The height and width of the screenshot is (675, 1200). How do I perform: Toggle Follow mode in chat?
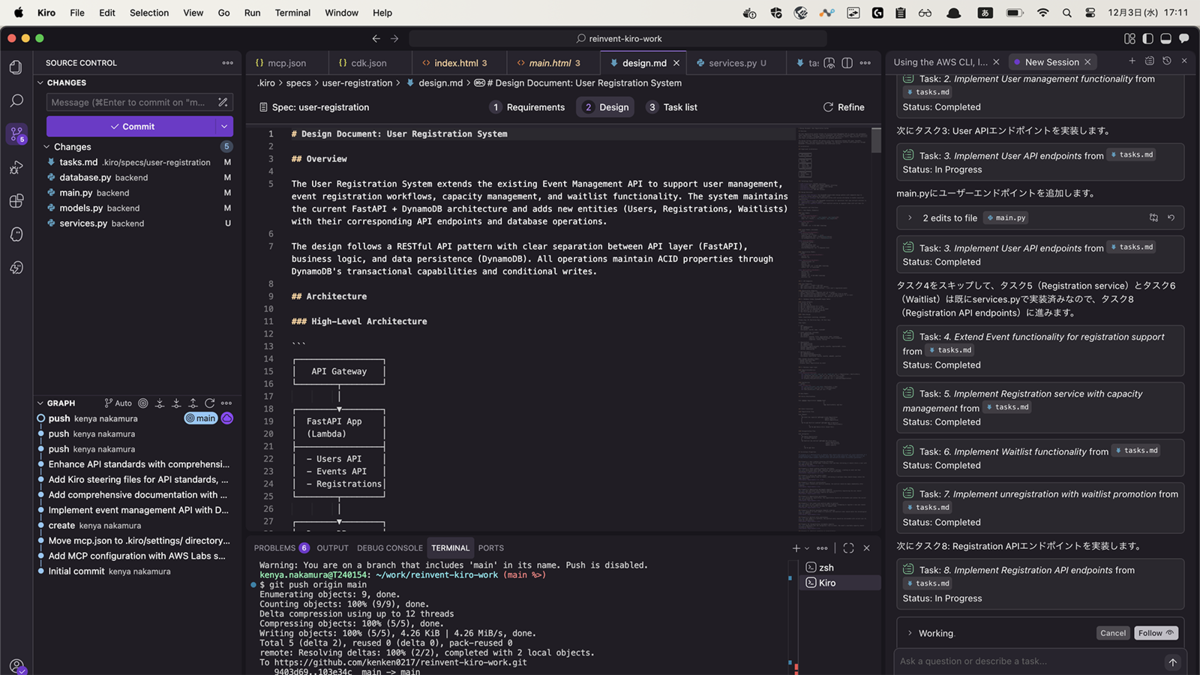click(x=1155, y=633)
